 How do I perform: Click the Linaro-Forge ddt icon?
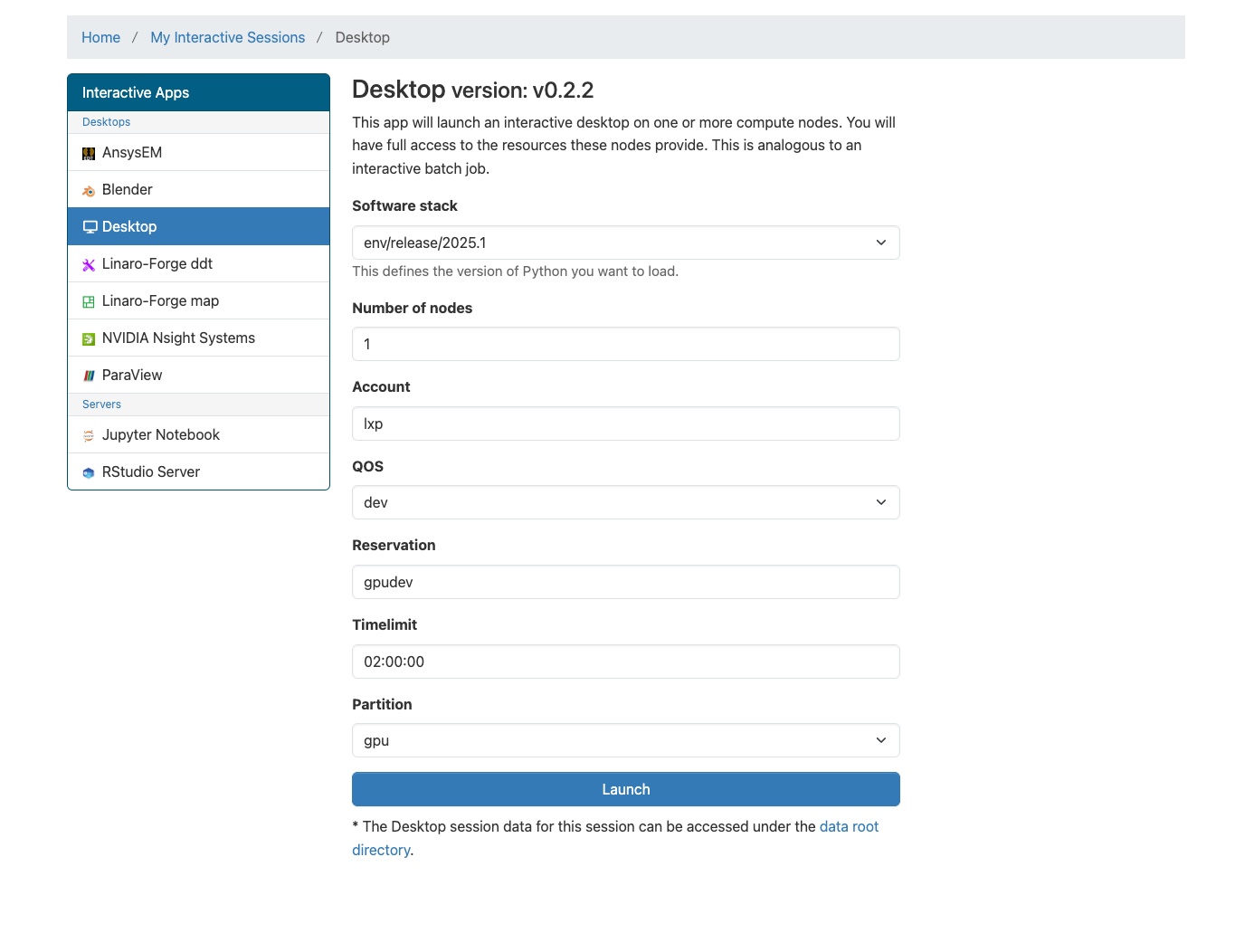click(x=89, y=265)
